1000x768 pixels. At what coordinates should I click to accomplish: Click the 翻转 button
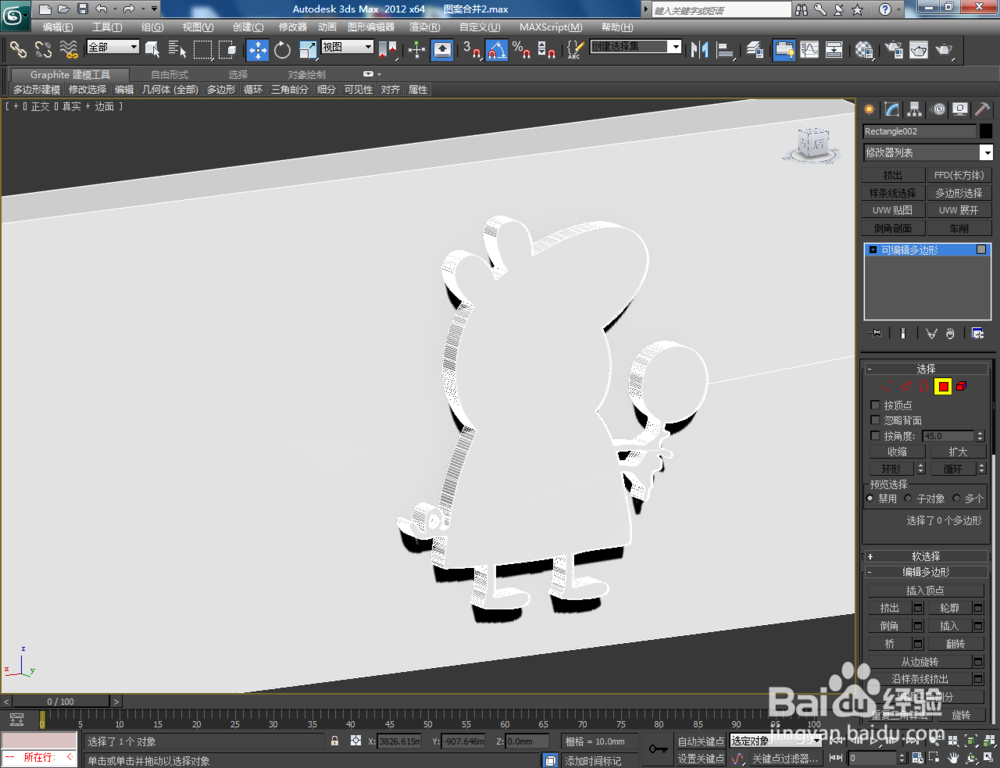tap(955, 644)
